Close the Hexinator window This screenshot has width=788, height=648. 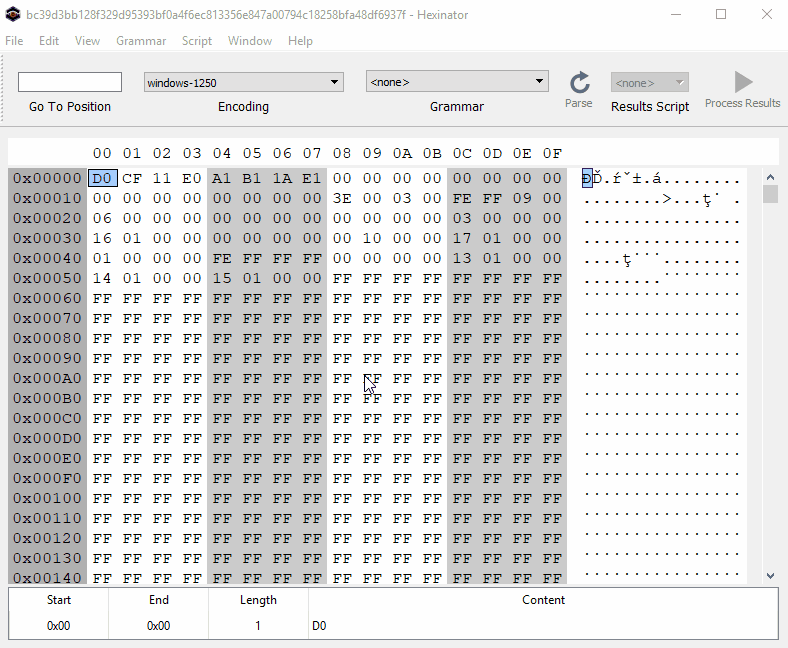tap(766, 15)
